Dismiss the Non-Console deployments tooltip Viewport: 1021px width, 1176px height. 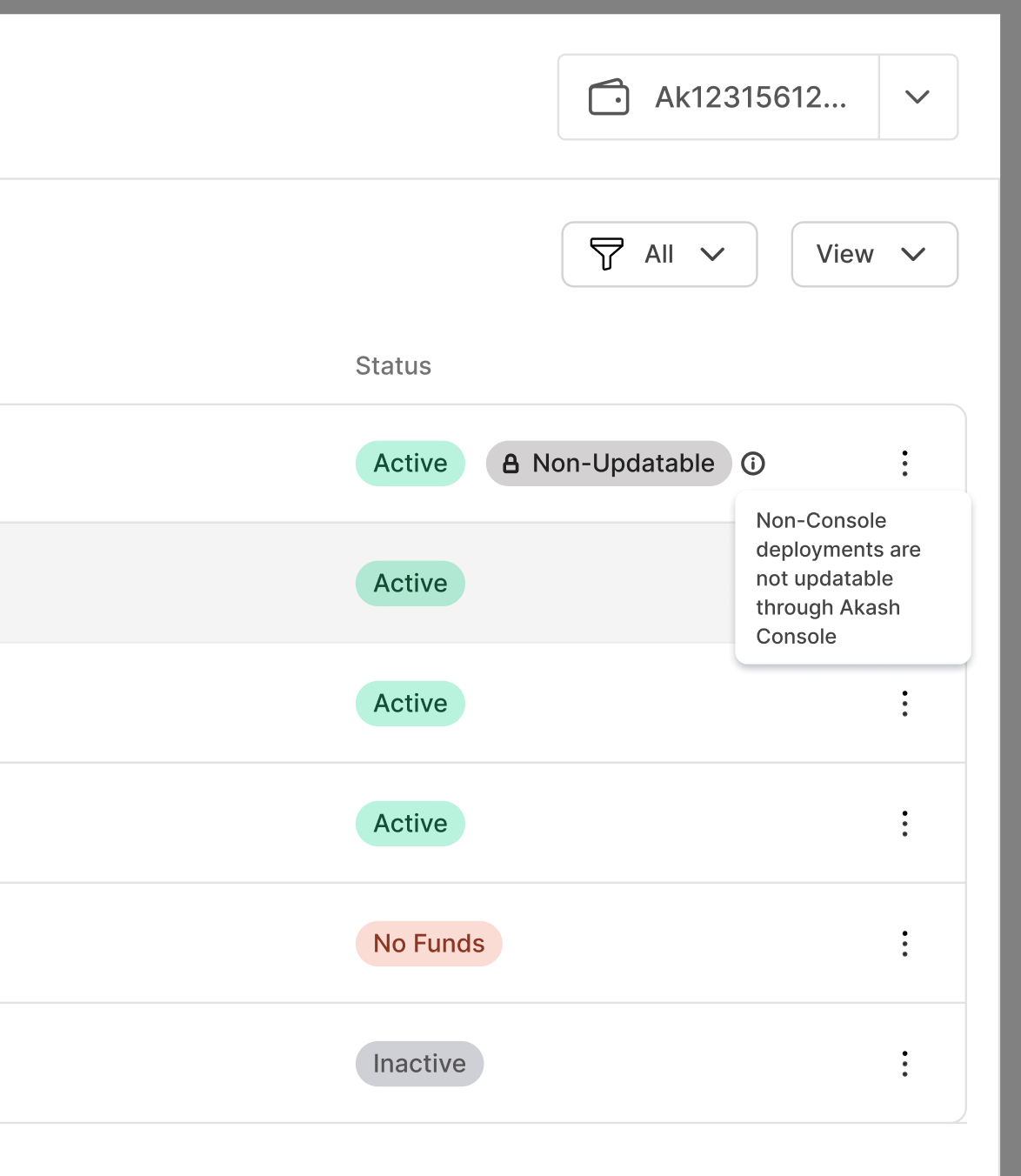[853, 578]
